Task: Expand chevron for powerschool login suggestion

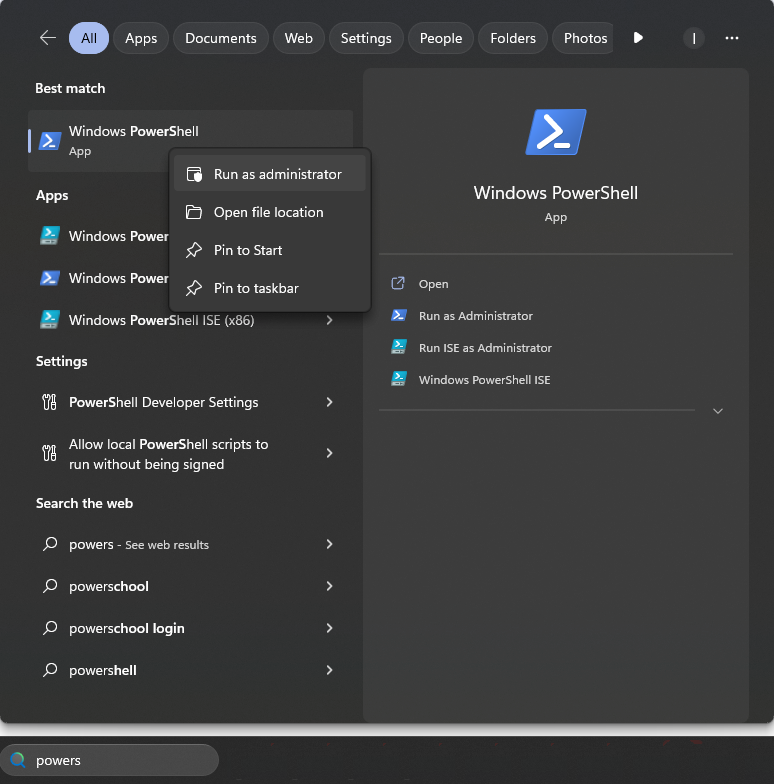Action: [x=329, y=628]
